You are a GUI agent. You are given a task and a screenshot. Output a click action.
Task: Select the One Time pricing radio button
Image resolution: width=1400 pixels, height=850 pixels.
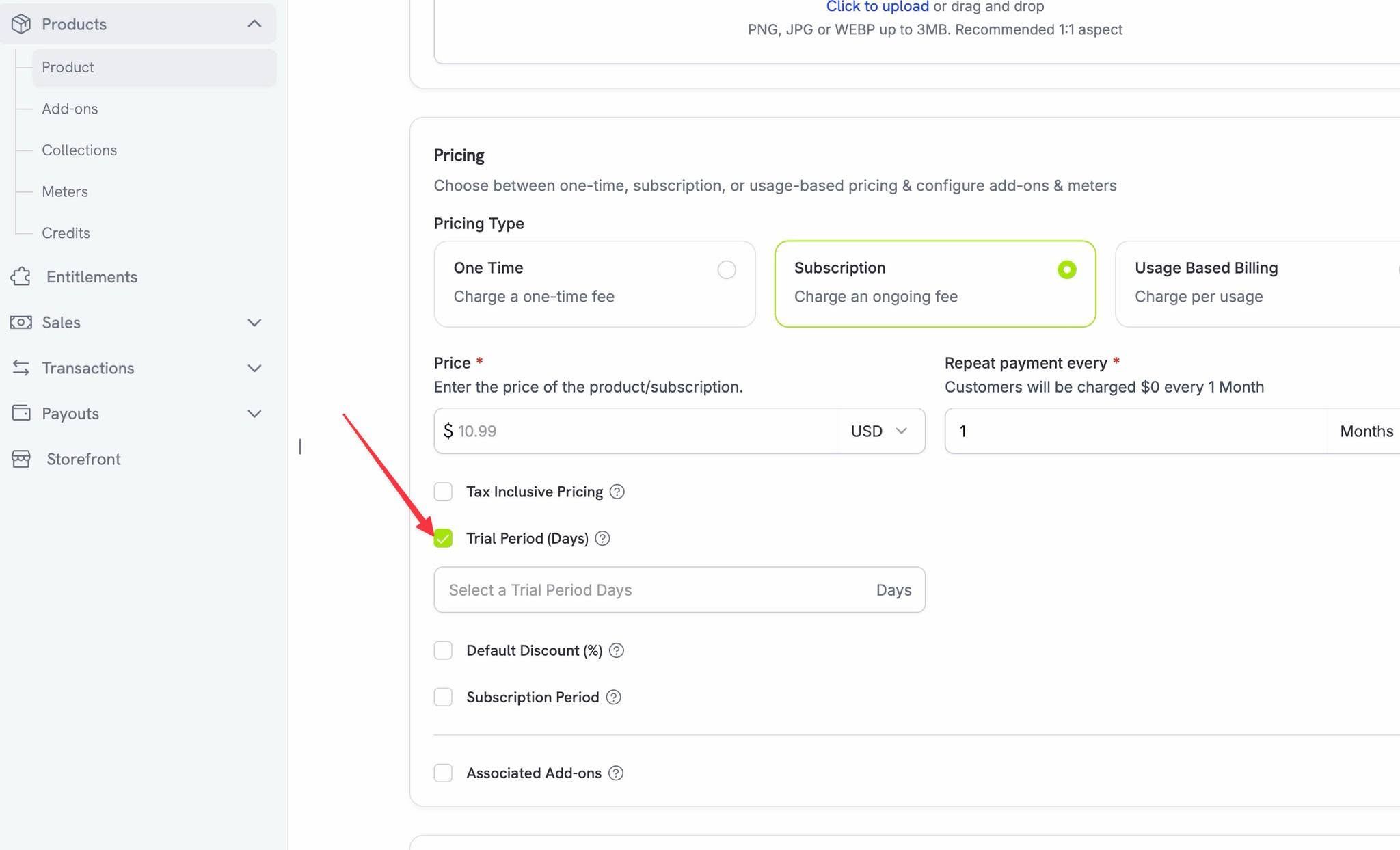coord(727,269)
